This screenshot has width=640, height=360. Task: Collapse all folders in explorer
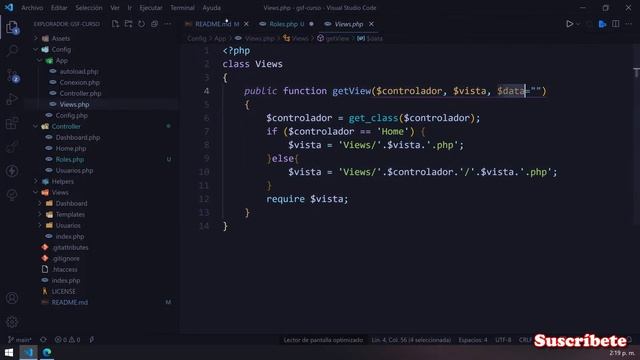154,24
